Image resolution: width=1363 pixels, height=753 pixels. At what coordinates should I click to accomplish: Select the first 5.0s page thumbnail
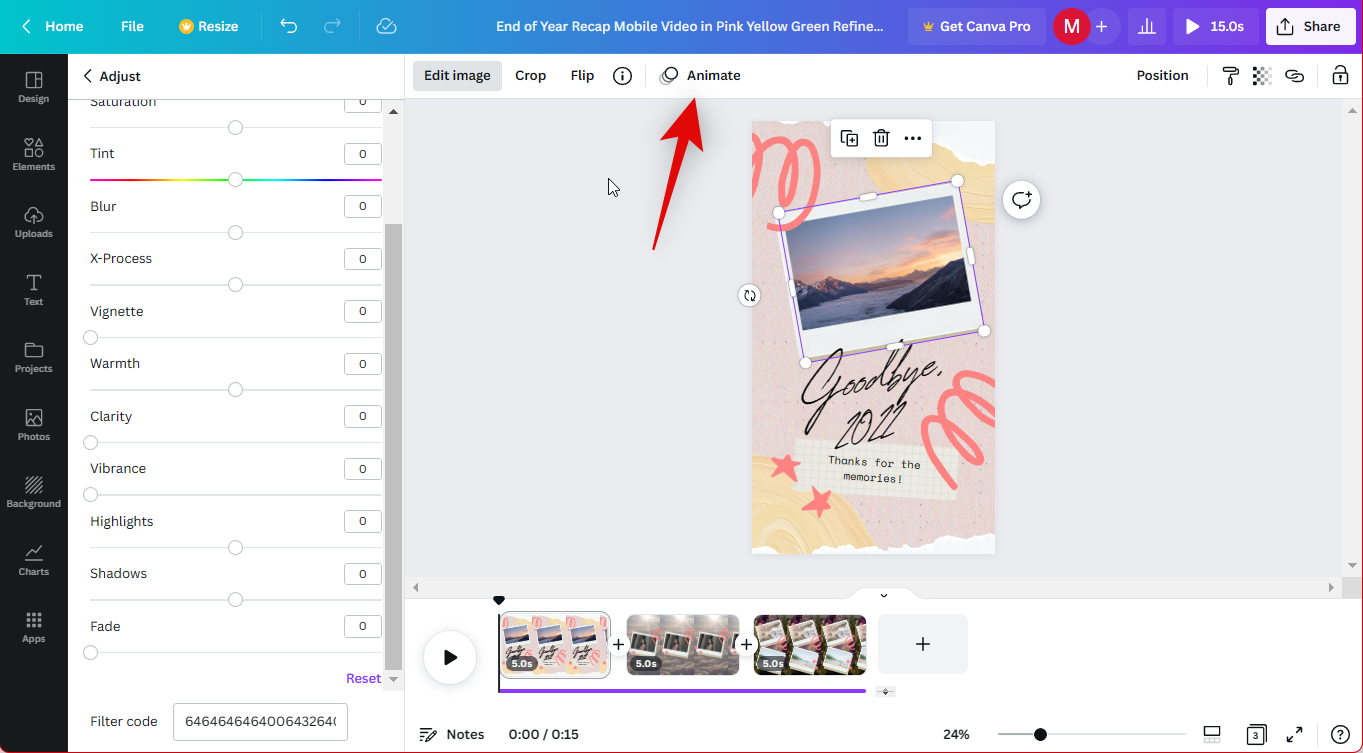point(555,645)
